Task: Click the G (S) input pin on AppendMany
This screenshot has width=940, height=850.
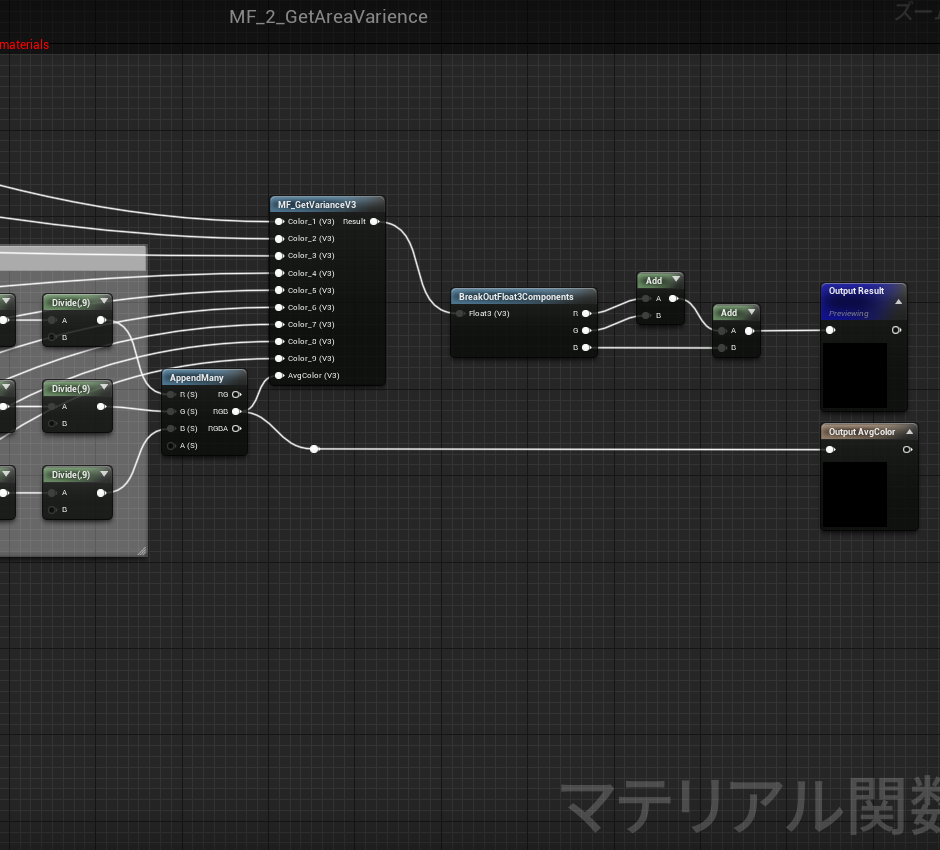Action: [171, 412]
